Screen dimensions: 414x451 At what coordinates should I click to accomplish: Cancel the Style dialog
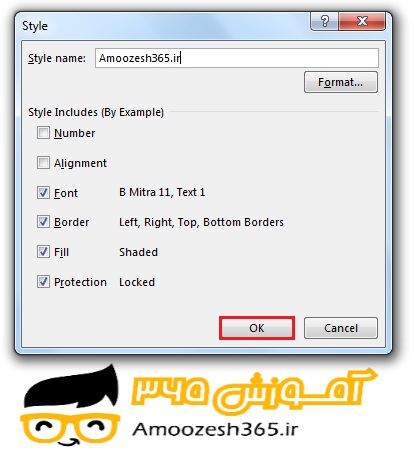(341, 328)
